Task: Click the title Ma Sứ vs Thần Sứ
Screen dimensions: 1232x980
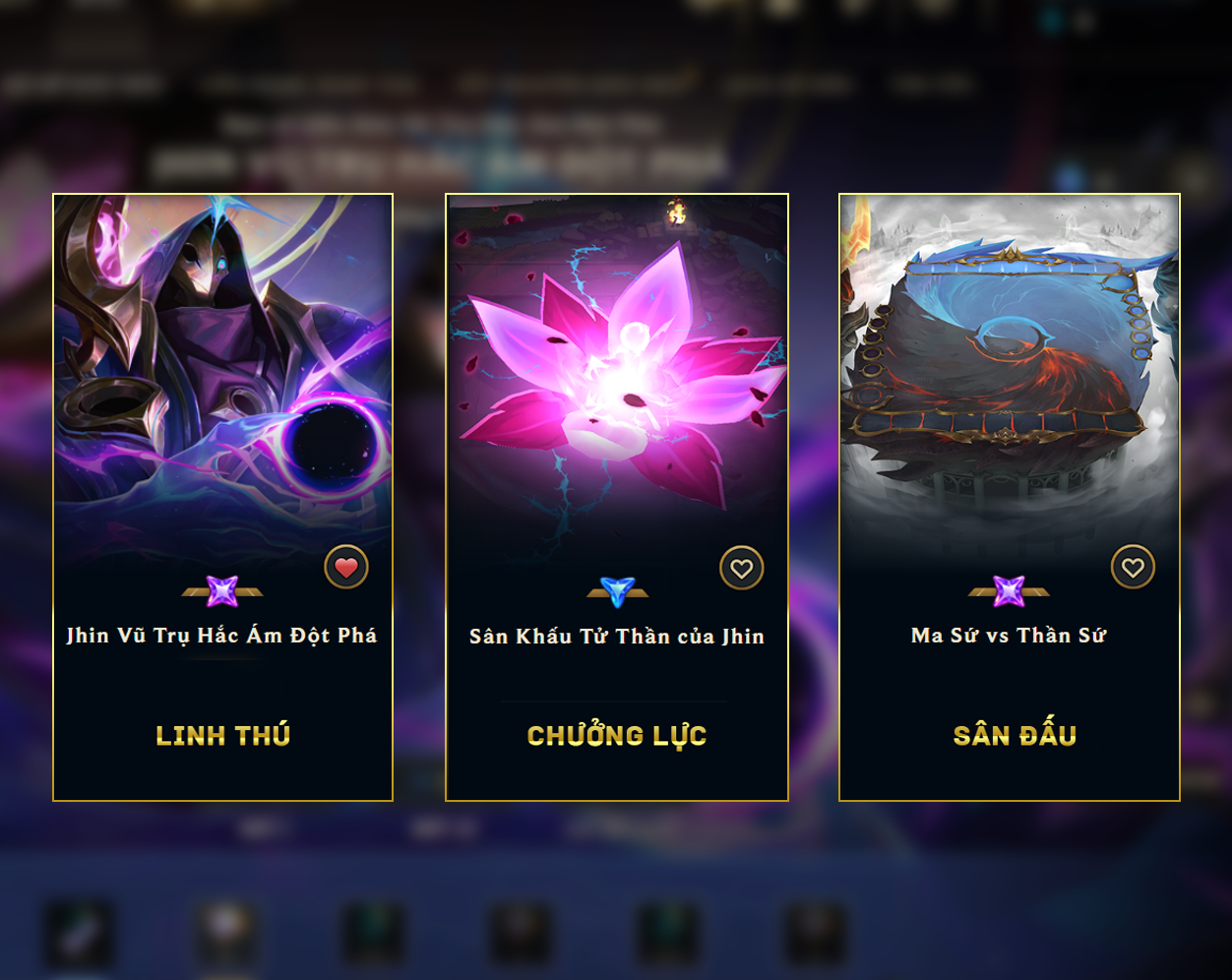Action: pyautogui.click(x=1009, y=636)
